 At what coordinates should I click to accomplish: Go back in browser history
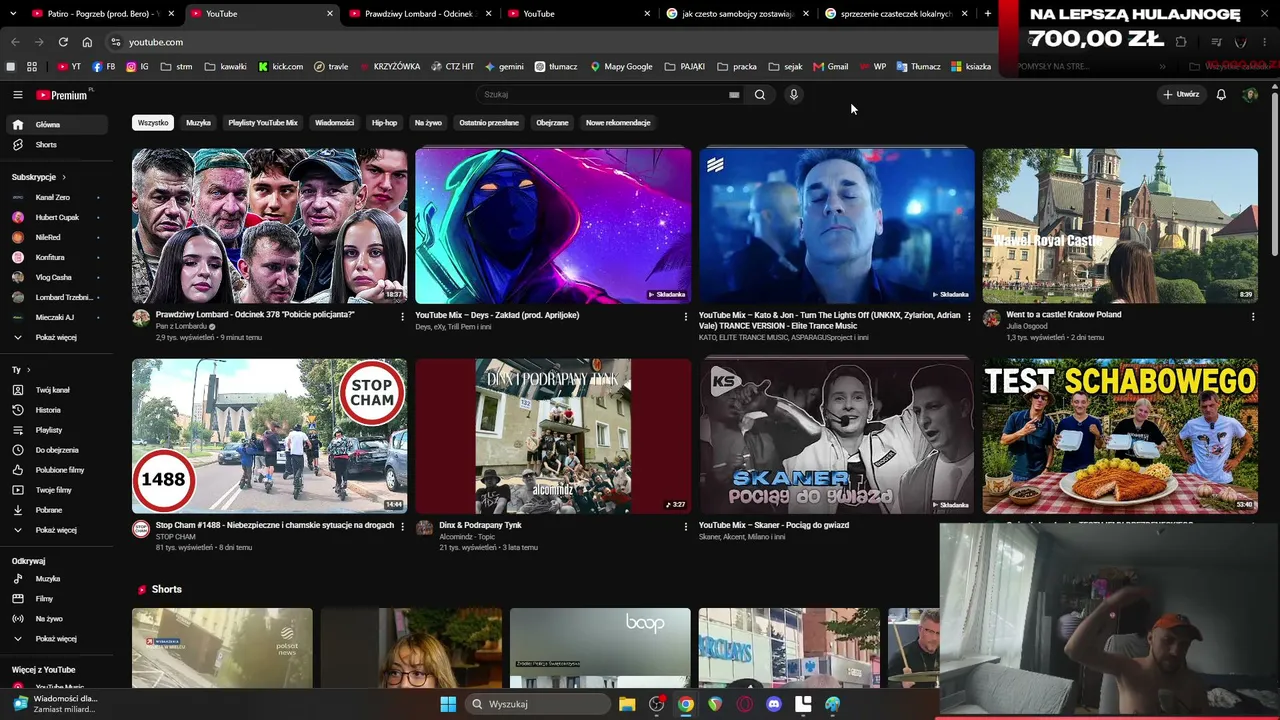click(15, 42)
